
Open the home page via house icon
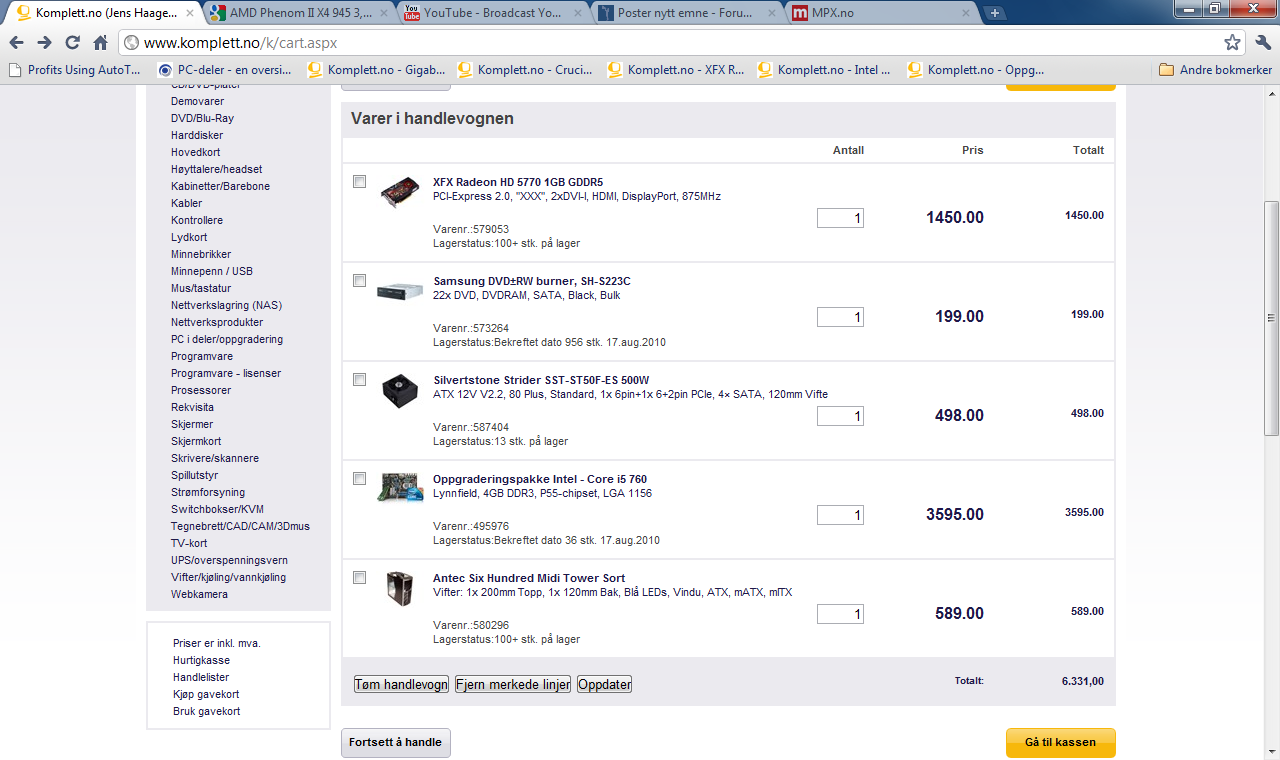pyautogui.click(x=100, y=42)
